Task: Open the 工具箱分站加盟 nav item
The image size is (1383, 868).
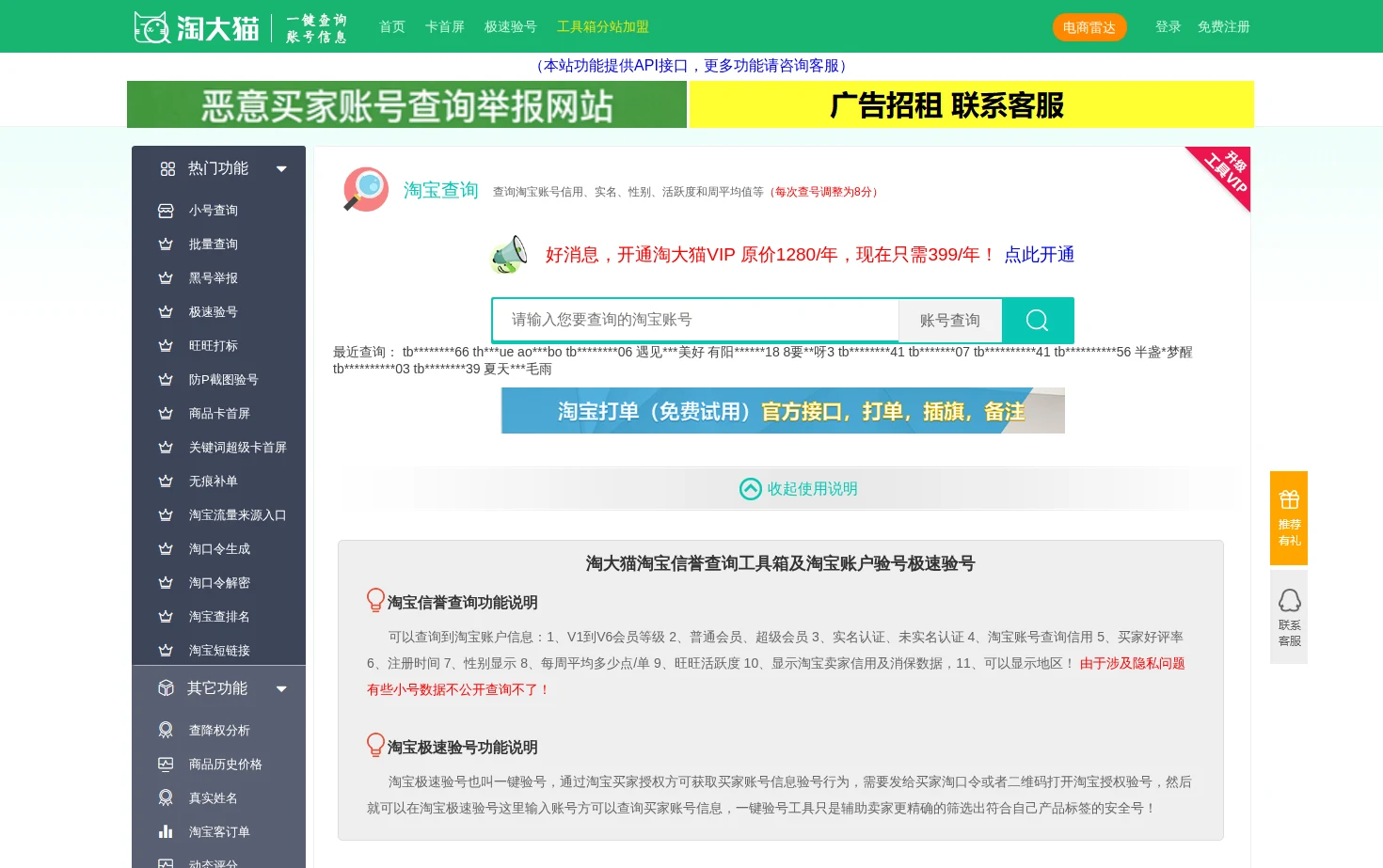Action: [603, 27]
